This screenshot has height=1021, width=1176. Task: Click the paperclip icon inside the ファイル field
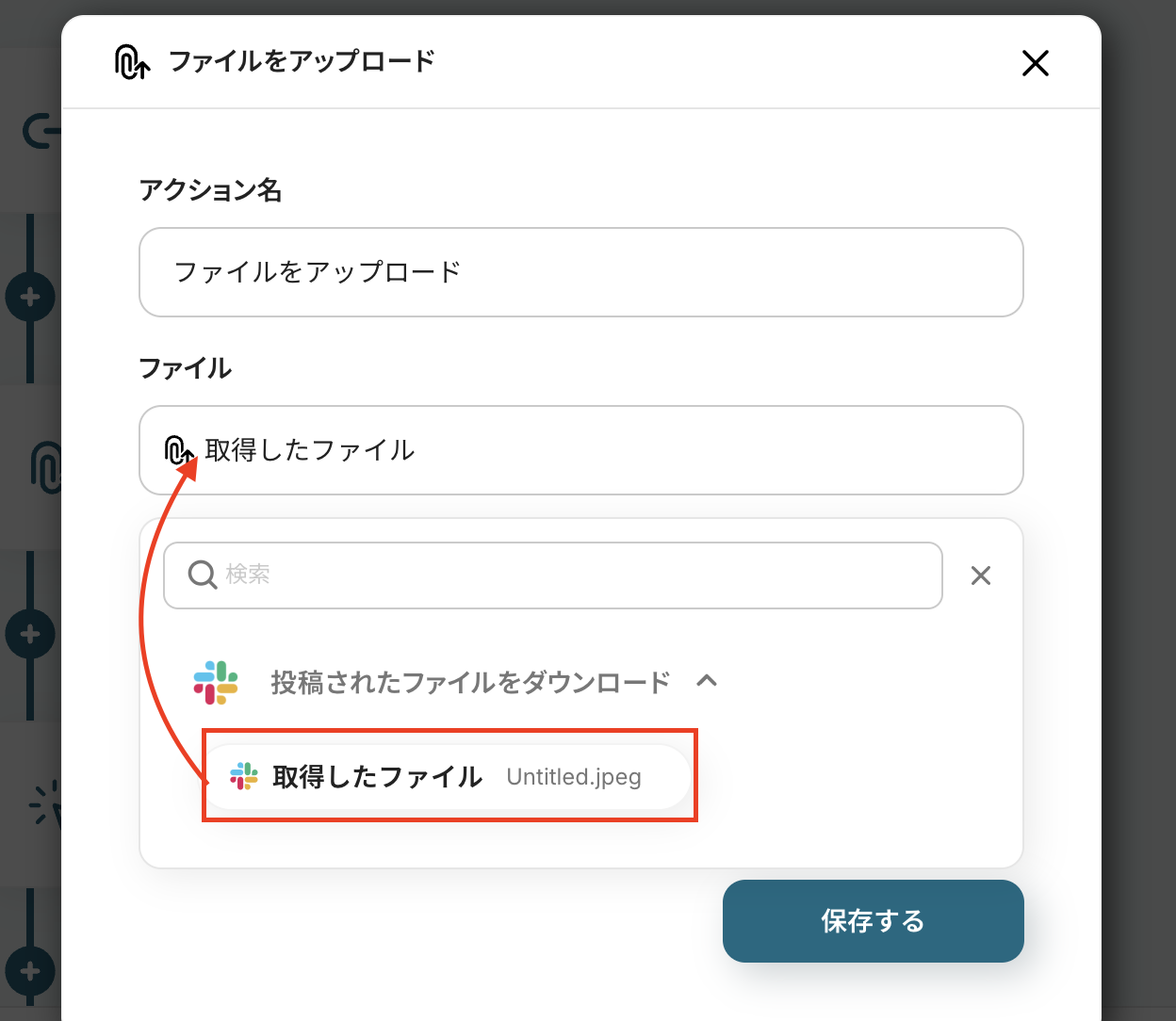[178, 450]
